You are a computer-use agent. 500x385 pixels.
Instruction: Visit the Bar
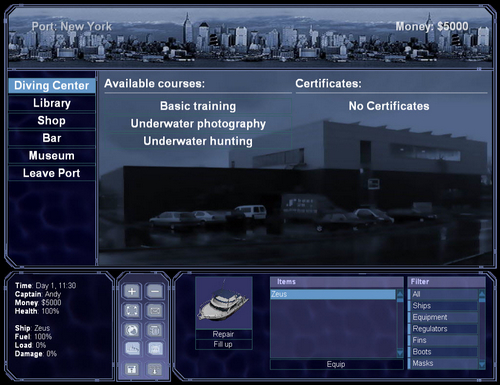pos(52,138)
